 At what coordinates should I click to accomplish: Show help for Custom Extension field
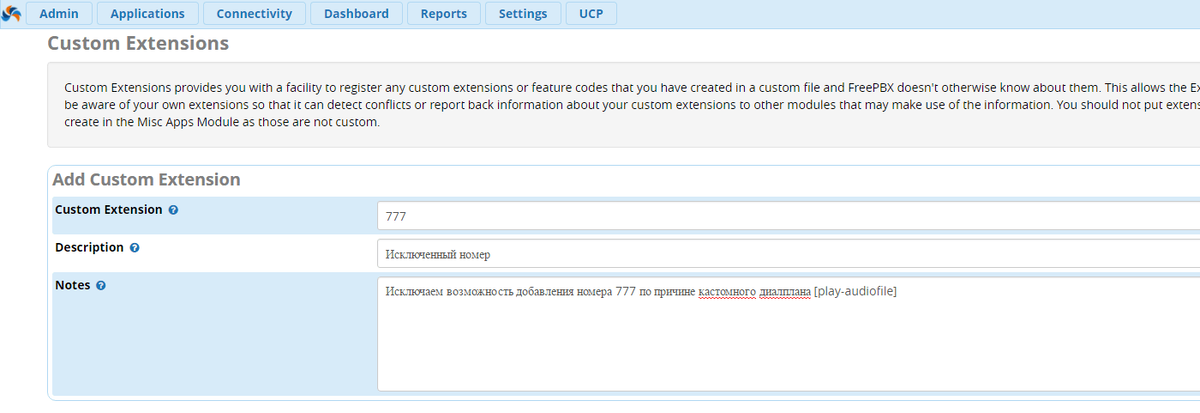click(x=174, y=211)
